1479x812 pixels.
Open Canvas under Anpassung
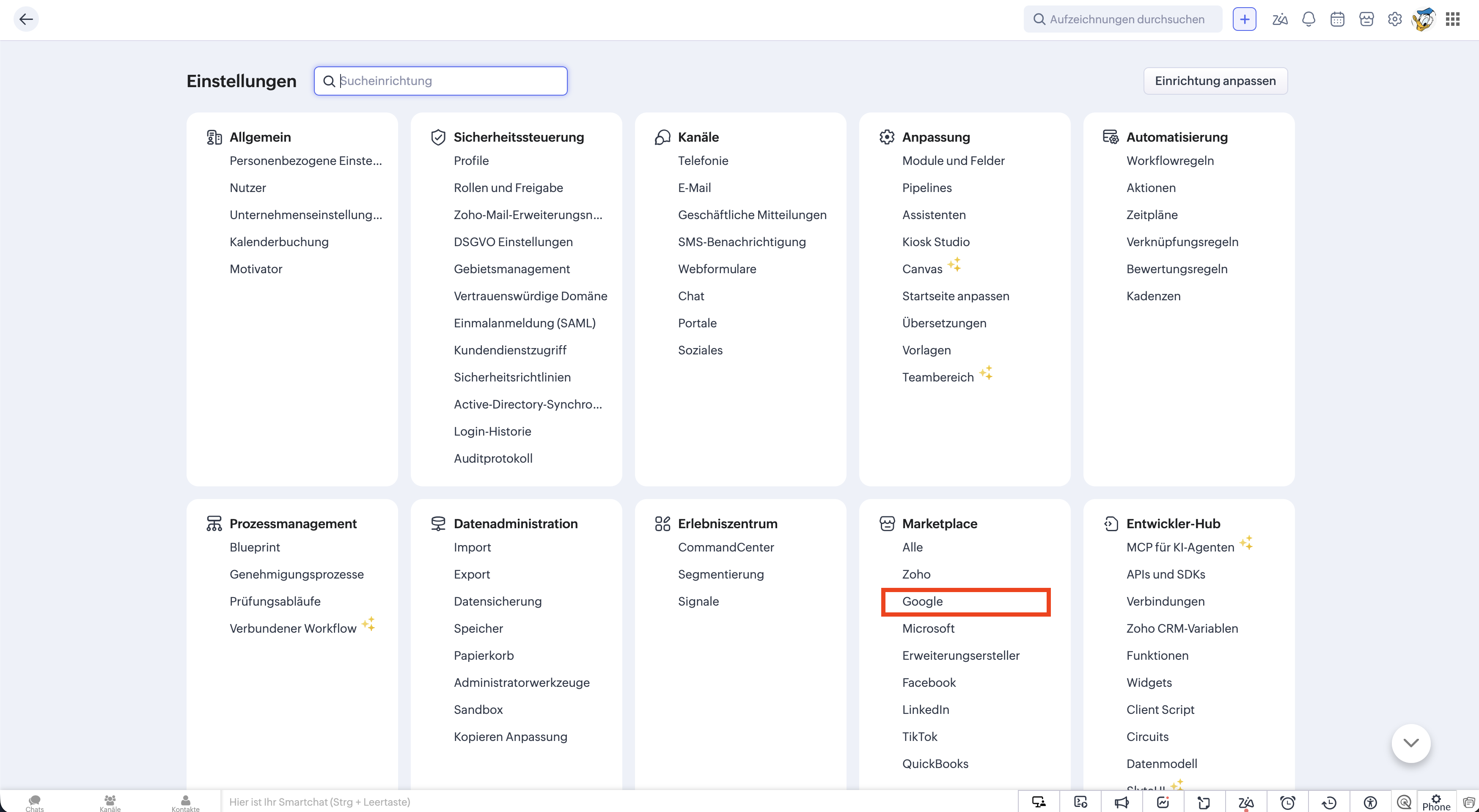tap(922, 269)
